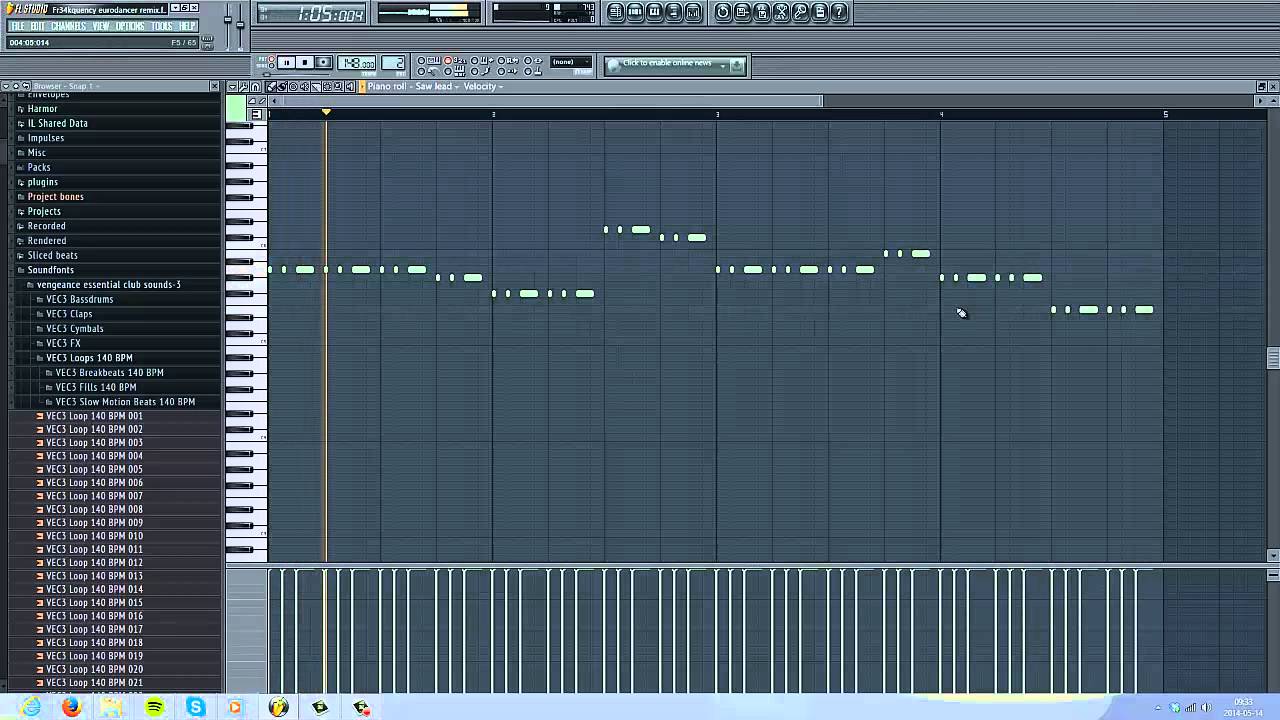Open the piano roll options dropdown arrow
The height and width of the screenshot is (720, 1280).
click(x=232, y=87)
